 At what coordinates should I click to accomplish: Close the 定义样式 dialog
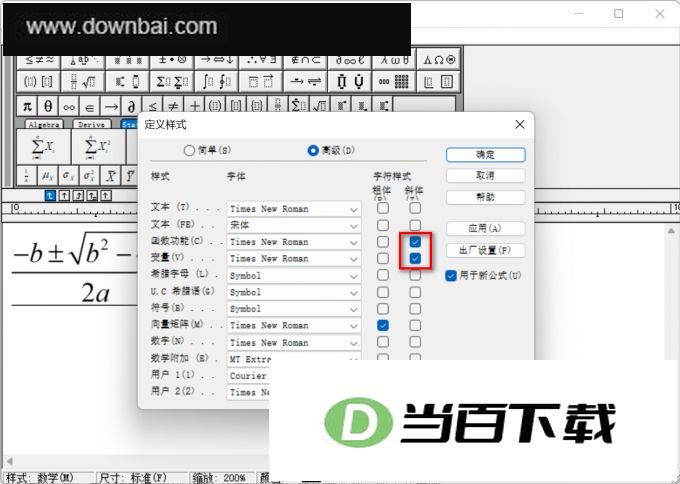tap(520, 125)
